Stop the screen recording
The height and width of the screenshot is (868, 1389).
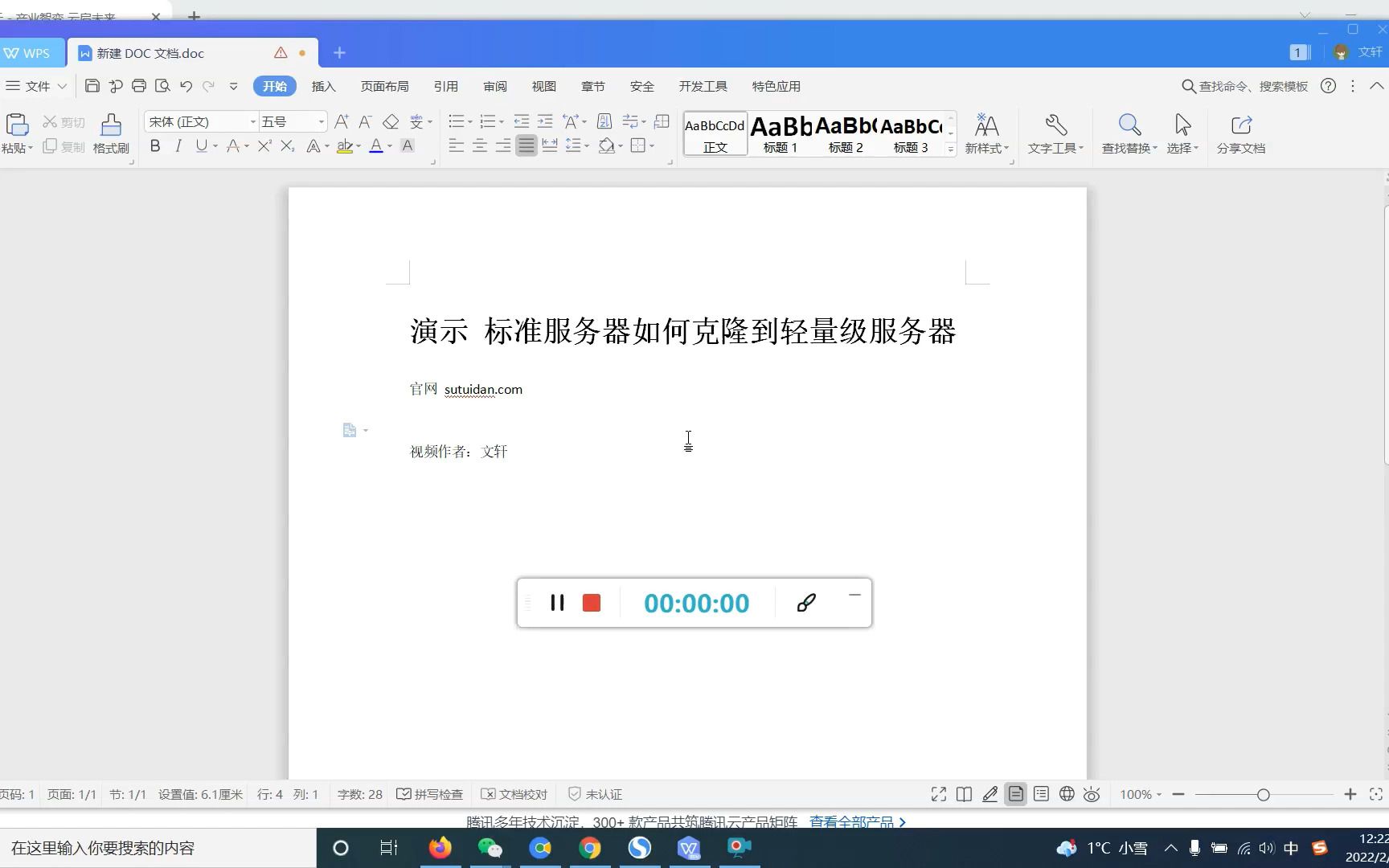(592, 603)
